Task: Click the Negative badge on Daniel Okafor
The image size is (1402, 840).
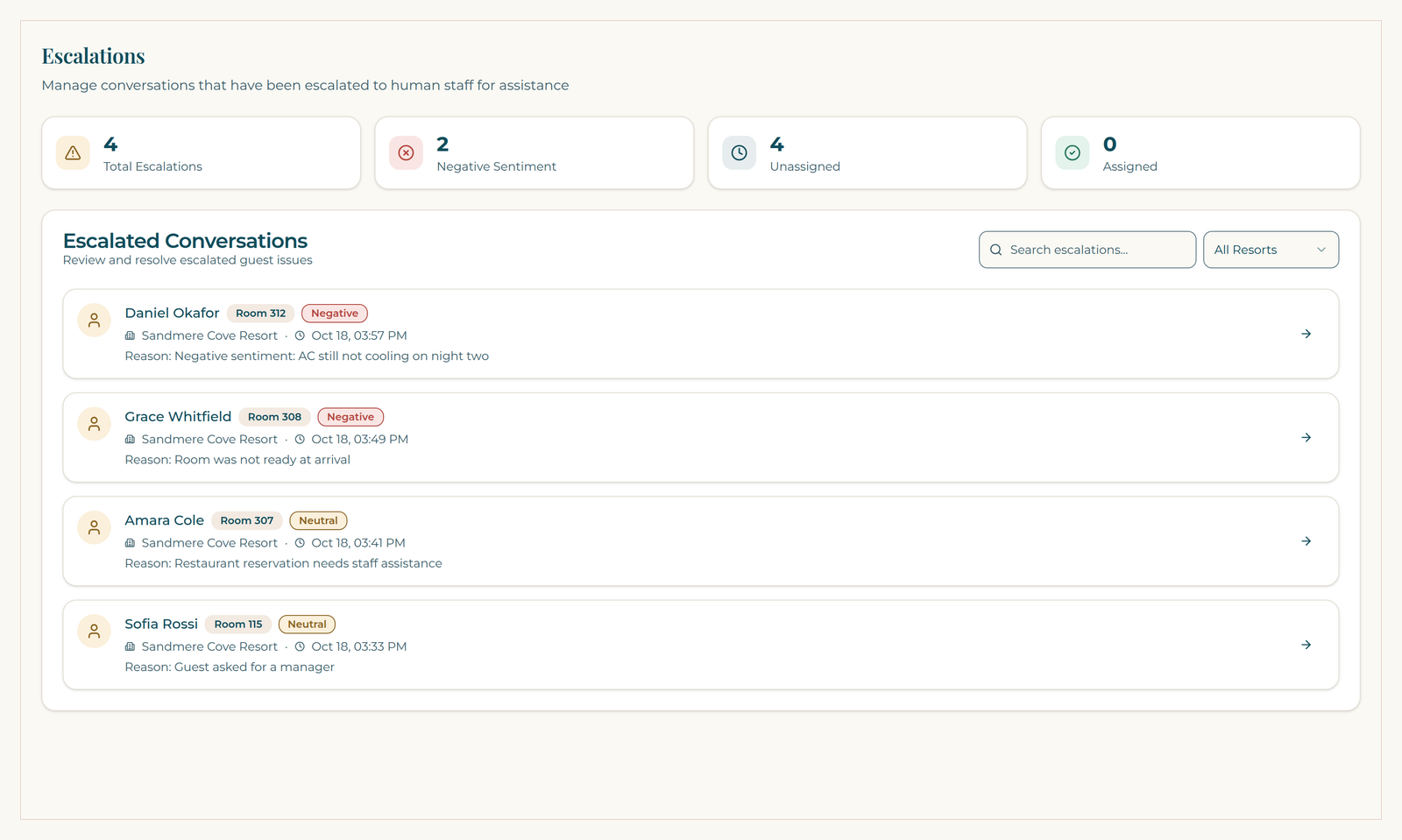Action: pos(335,314)
